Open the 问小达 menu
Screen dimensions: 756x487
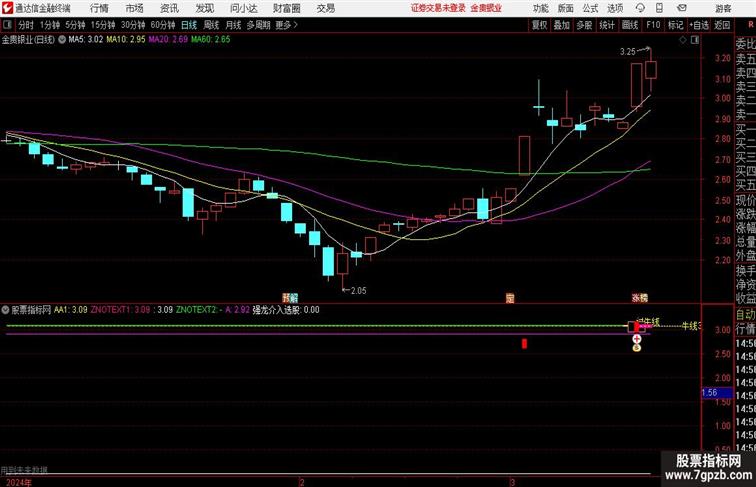pos(244,8)
